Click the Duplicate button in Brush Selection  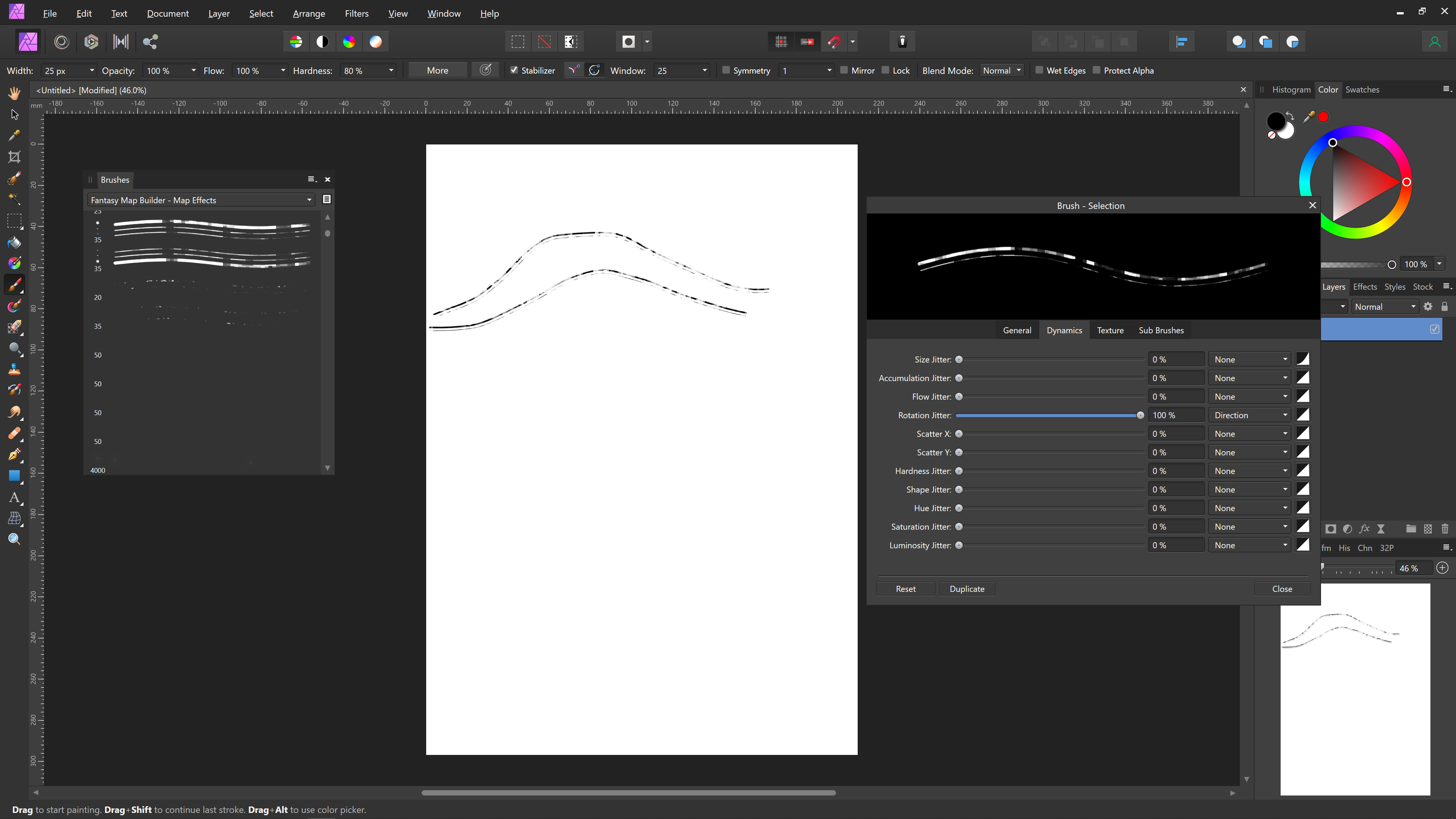(x=967, y=589)
